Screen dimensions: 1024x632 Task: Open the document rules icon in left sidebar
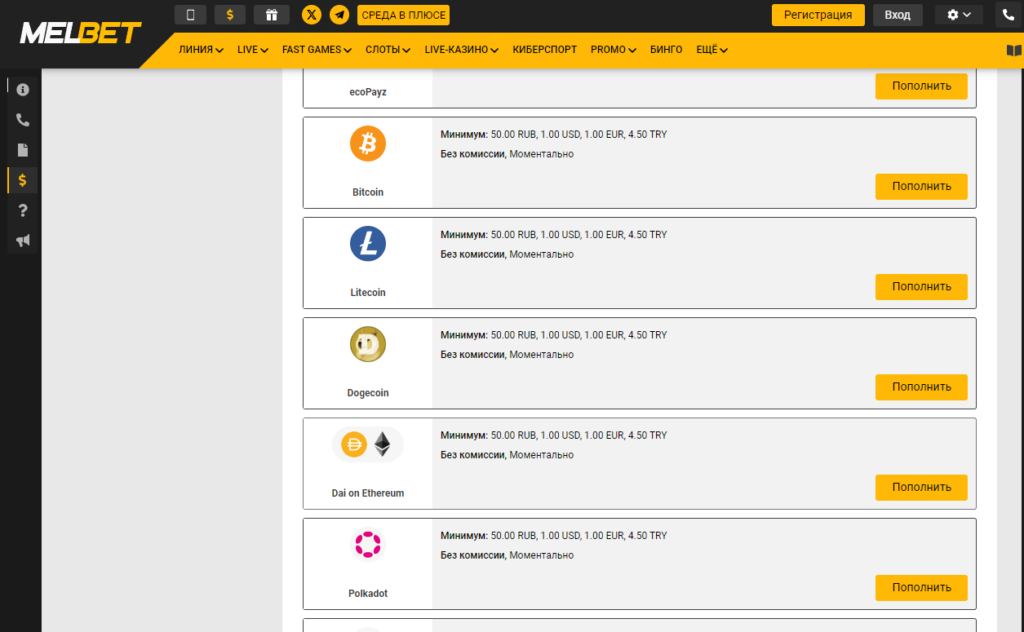(x=23, y=150)
